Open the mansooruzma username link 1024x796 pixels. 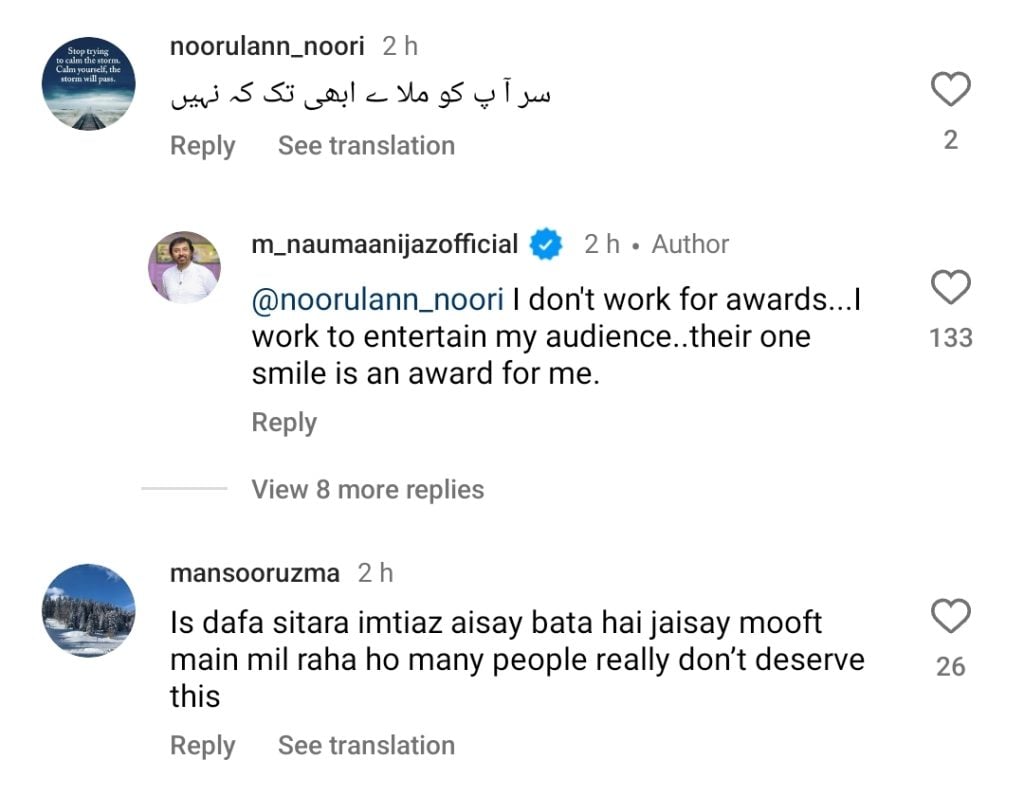pyautogui.click(x=255, y=574)
